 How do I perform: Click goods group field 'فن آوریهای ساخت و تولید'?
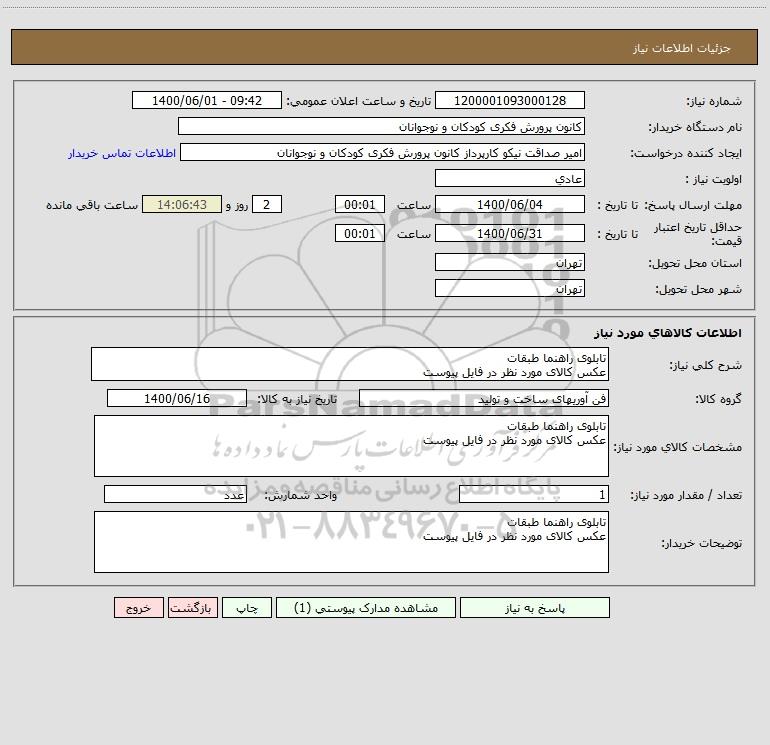point(484,398)
